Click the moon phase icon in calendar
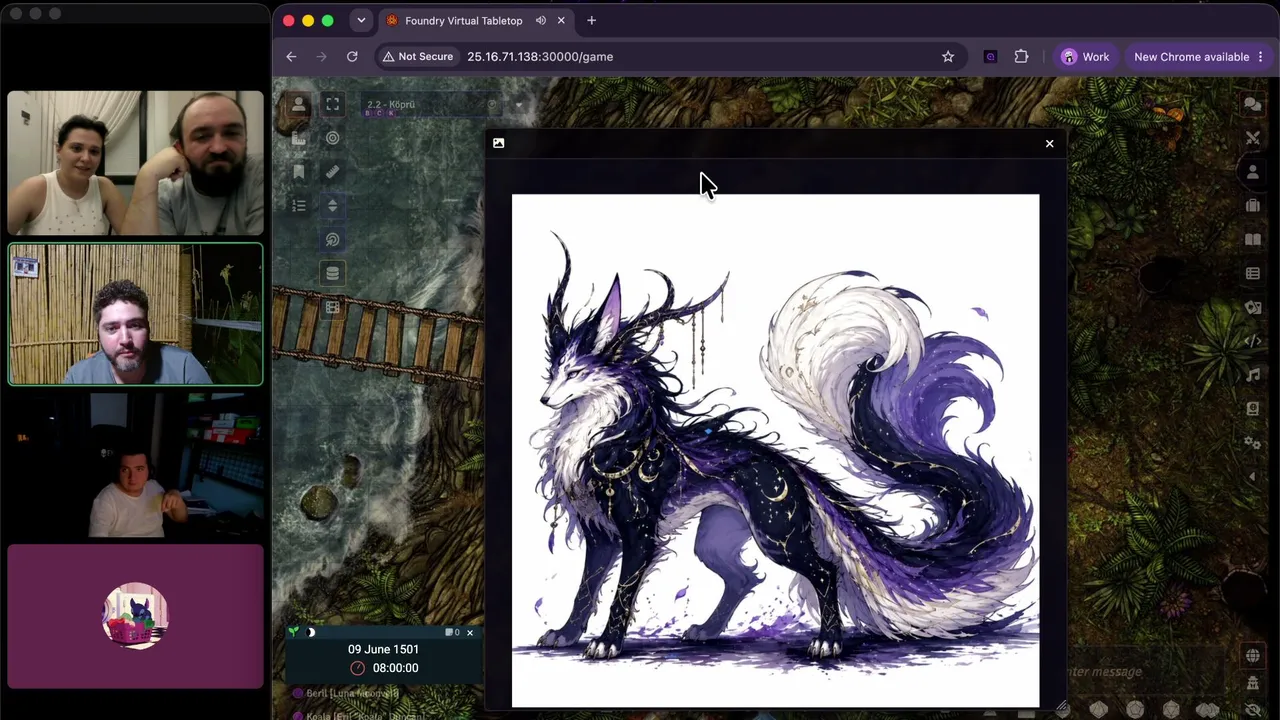 point(310,632)
